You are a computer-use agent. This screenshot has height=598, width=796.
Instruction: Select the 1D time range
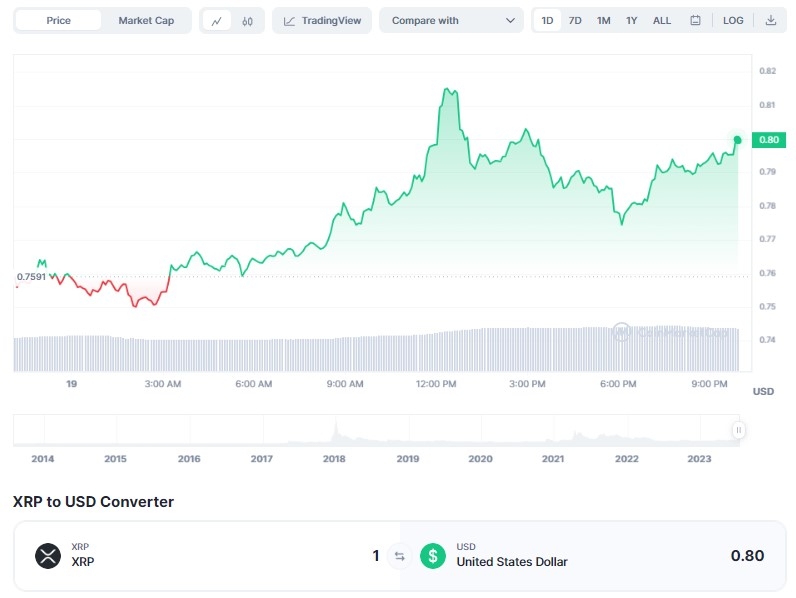click(547, 21)
